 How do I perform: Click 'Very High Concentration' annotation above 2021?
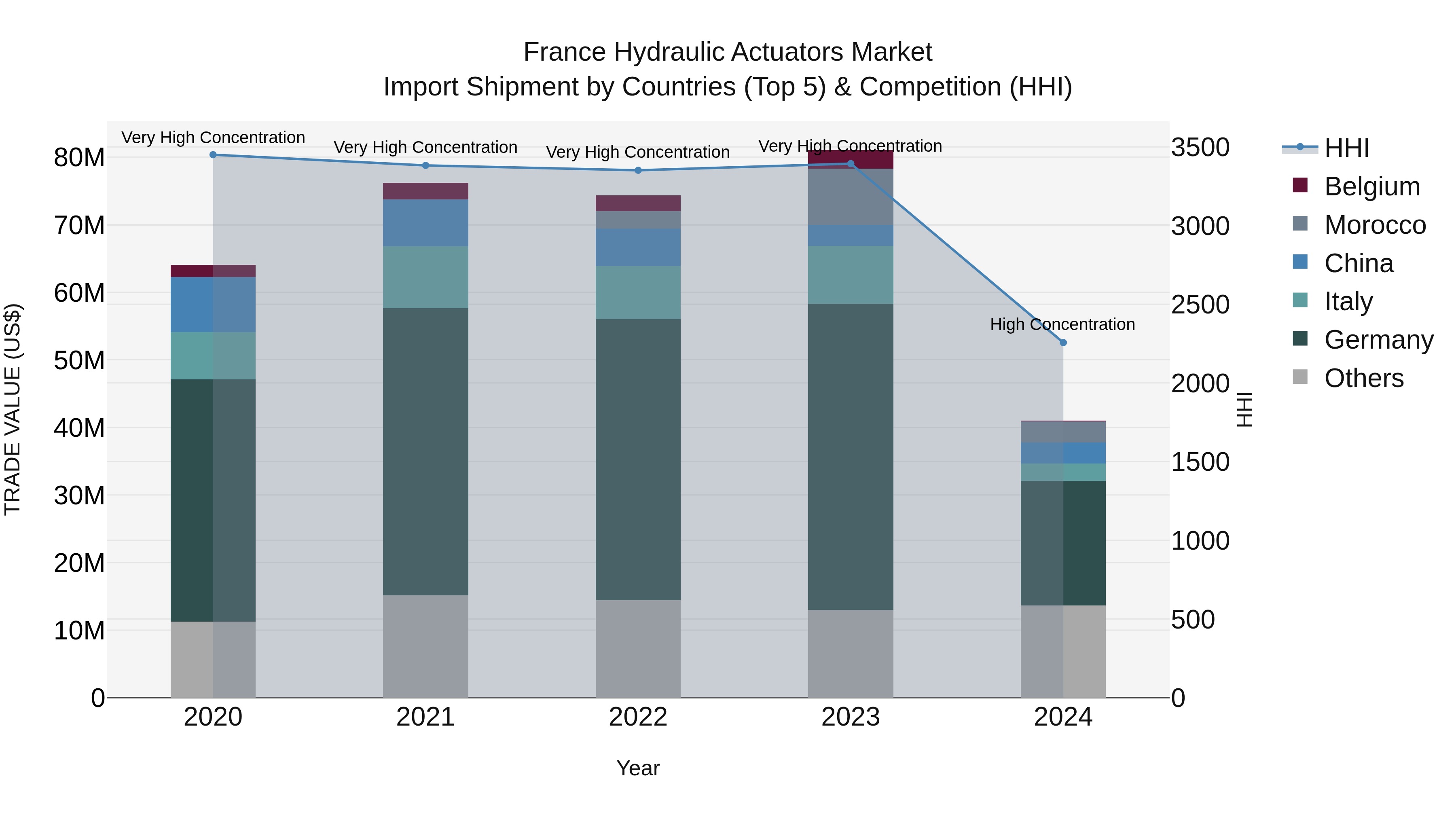point(425,147)
